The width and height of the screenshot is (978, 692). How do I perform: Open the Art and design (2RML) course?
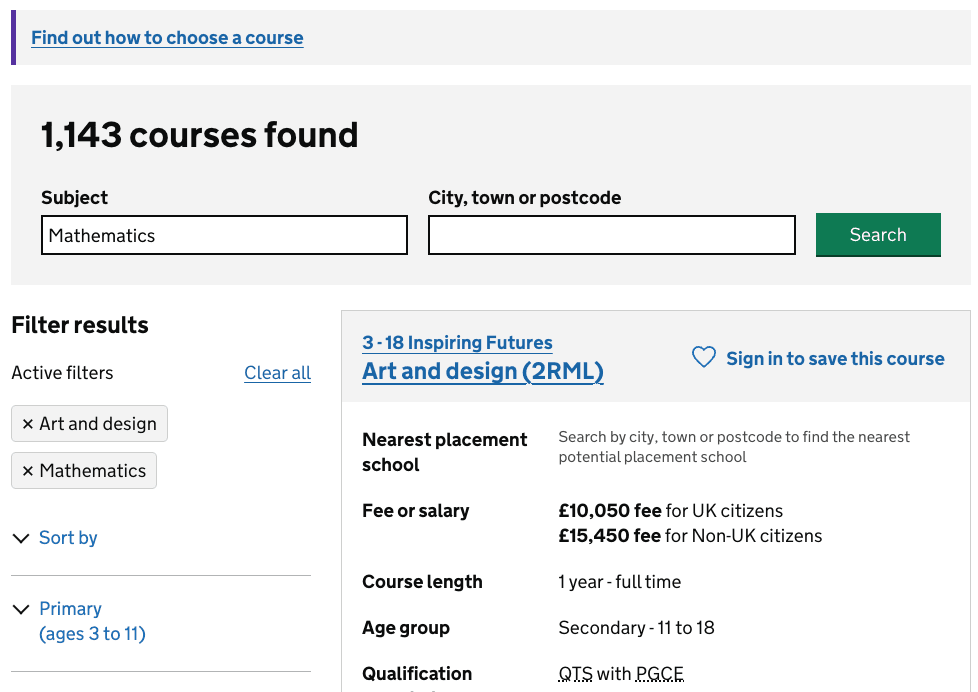coord(483,371)
